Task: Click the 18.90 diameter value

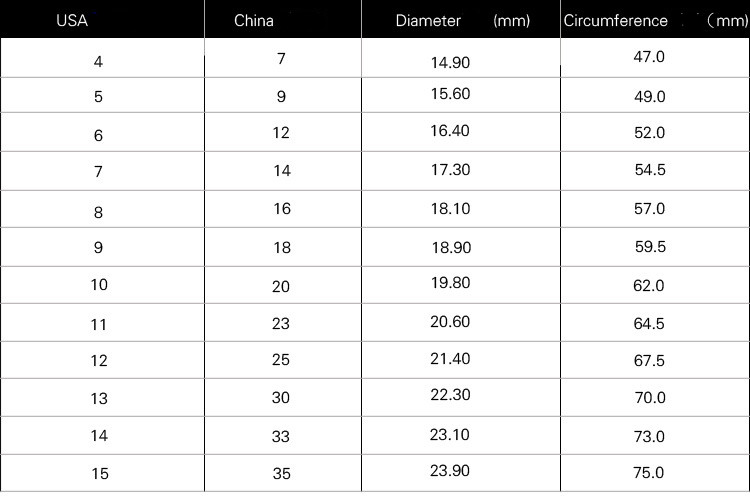Action: [450, 247]
